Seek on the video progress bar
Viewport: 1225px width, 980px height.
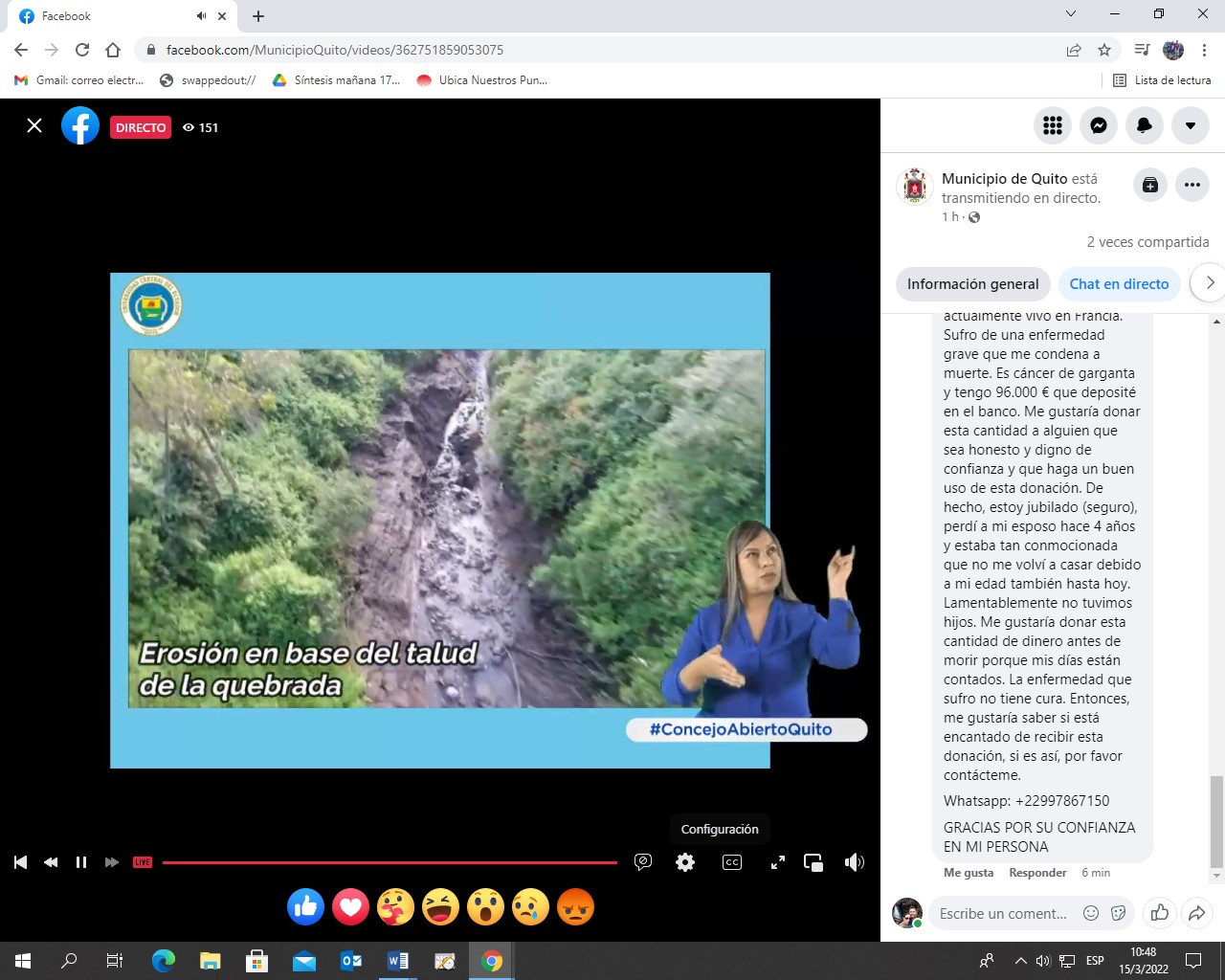[x=390, y=862]
